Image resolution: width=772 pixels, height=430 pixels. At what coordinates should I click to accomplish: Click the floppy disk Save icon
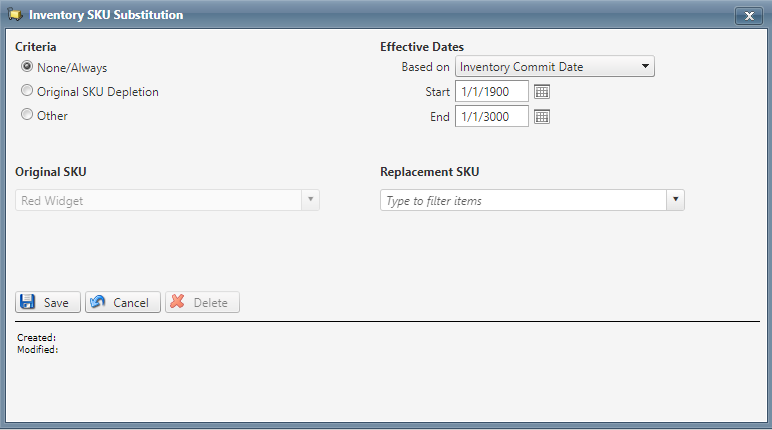point(28,302)
